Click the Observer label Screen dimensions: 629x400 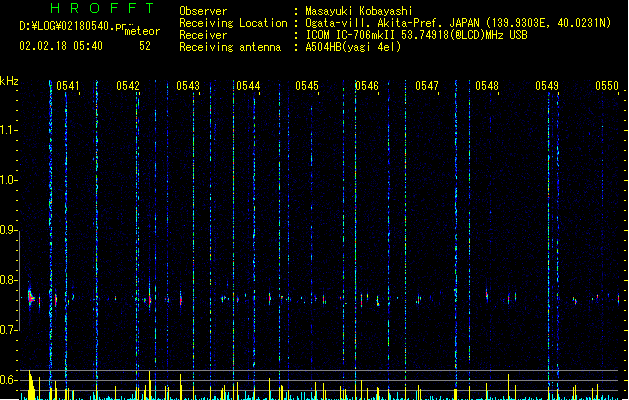click(203, 11)
